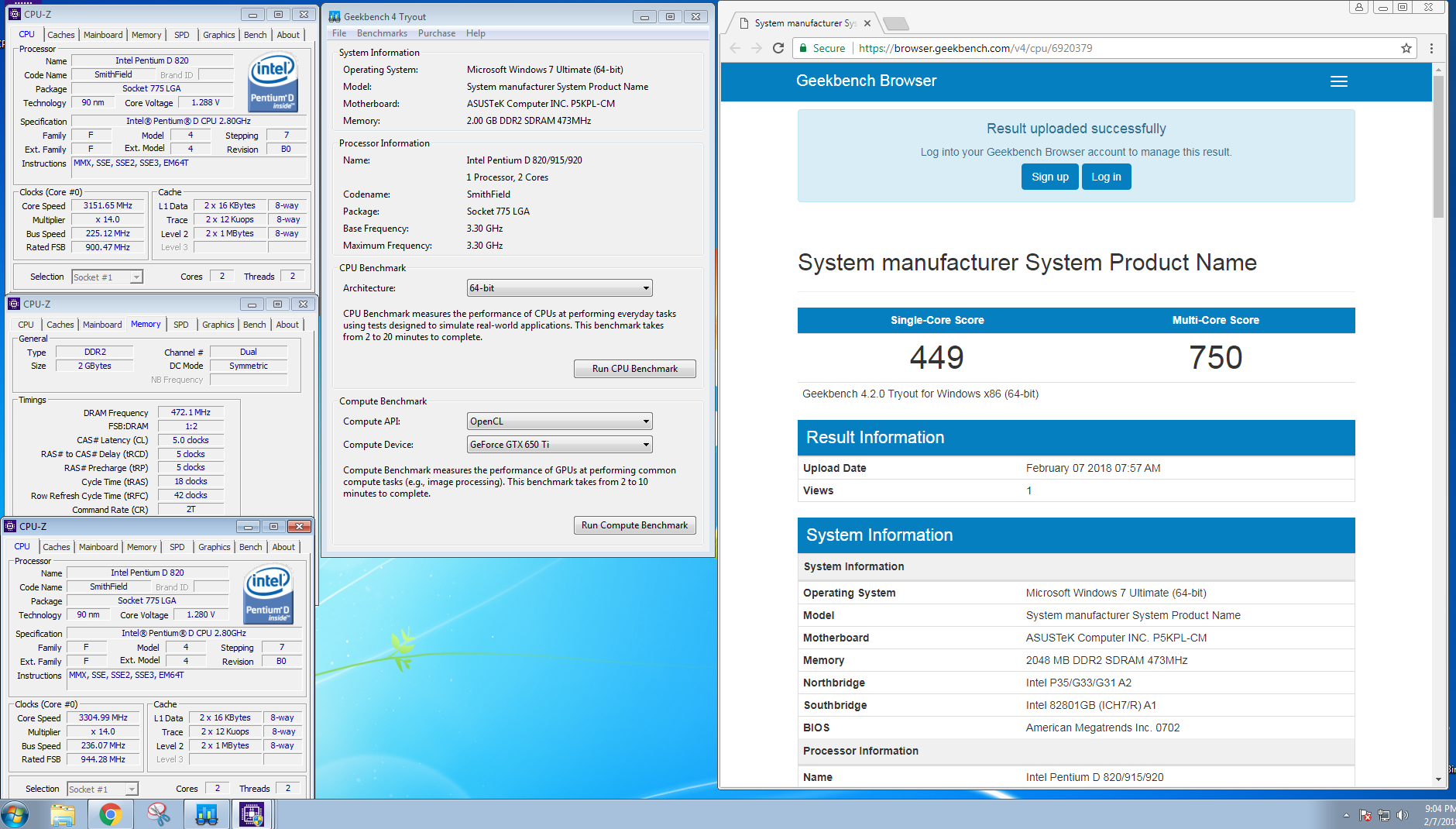Click browser page vertical scrollbar

(1438, 147)
